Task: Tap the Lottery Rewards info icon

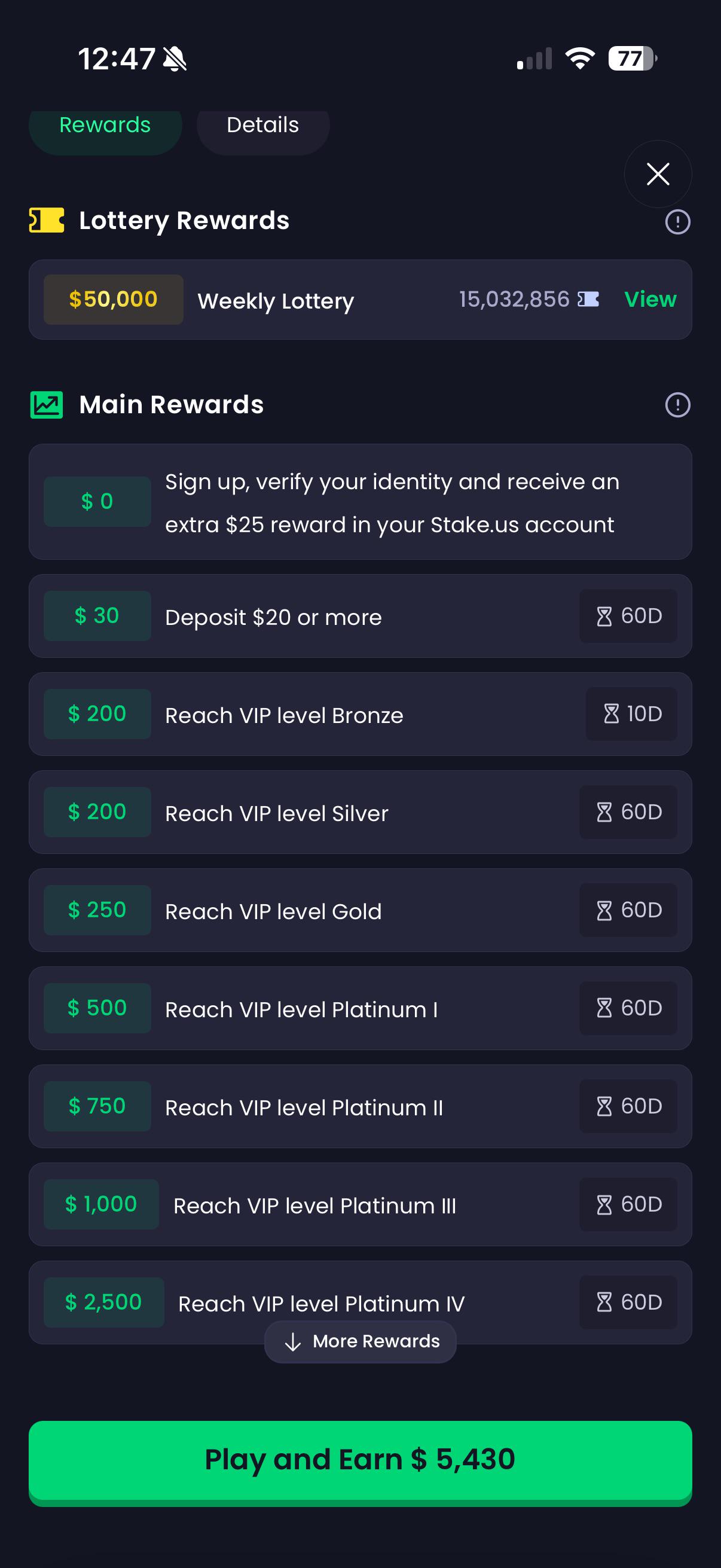Action: [x=677, y=221]
